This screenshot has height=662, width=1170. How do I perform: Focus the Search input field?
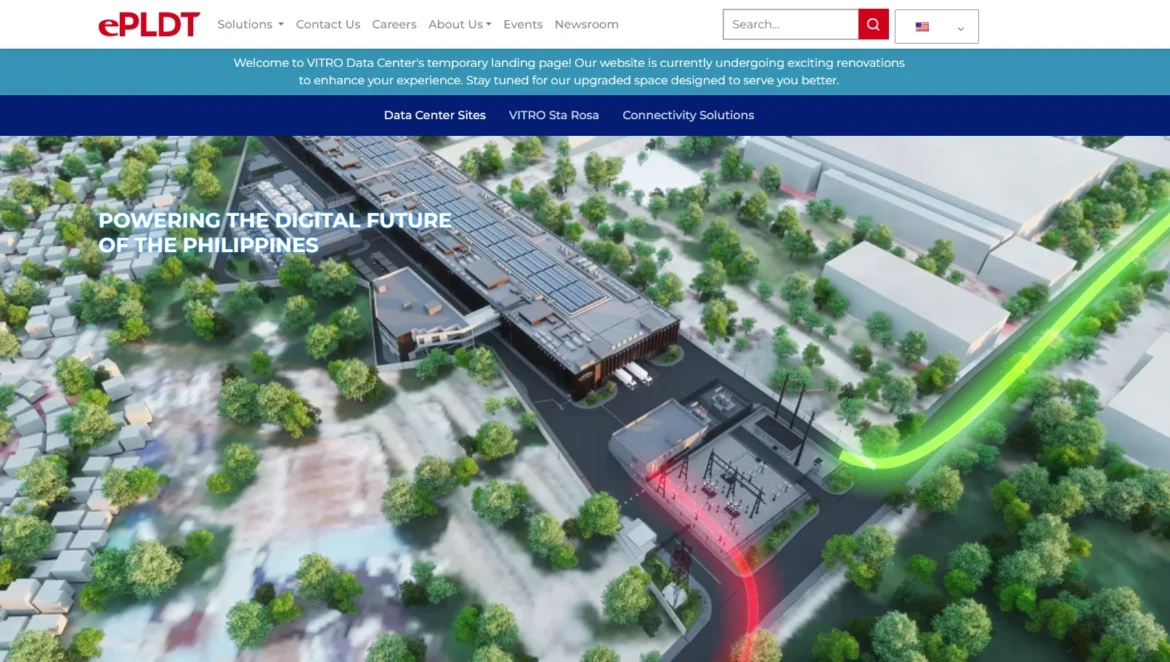(x=790, y=24)
